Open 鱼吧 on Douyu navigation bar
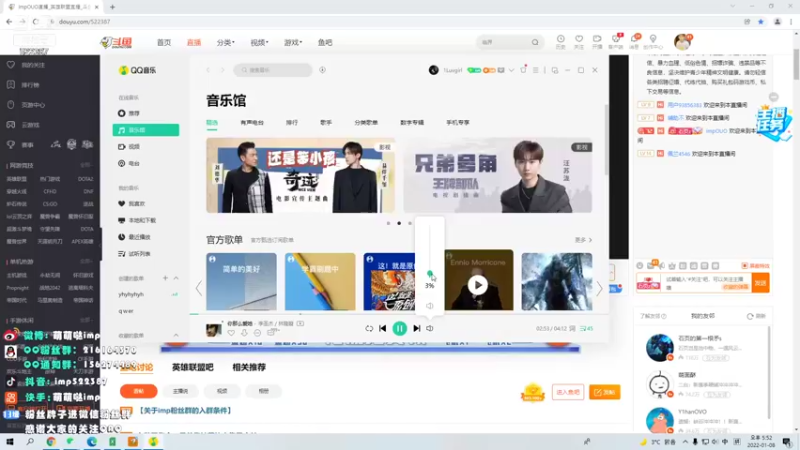Image resolution: width=800 pixels, height=450 pixels. coord(325,42)
